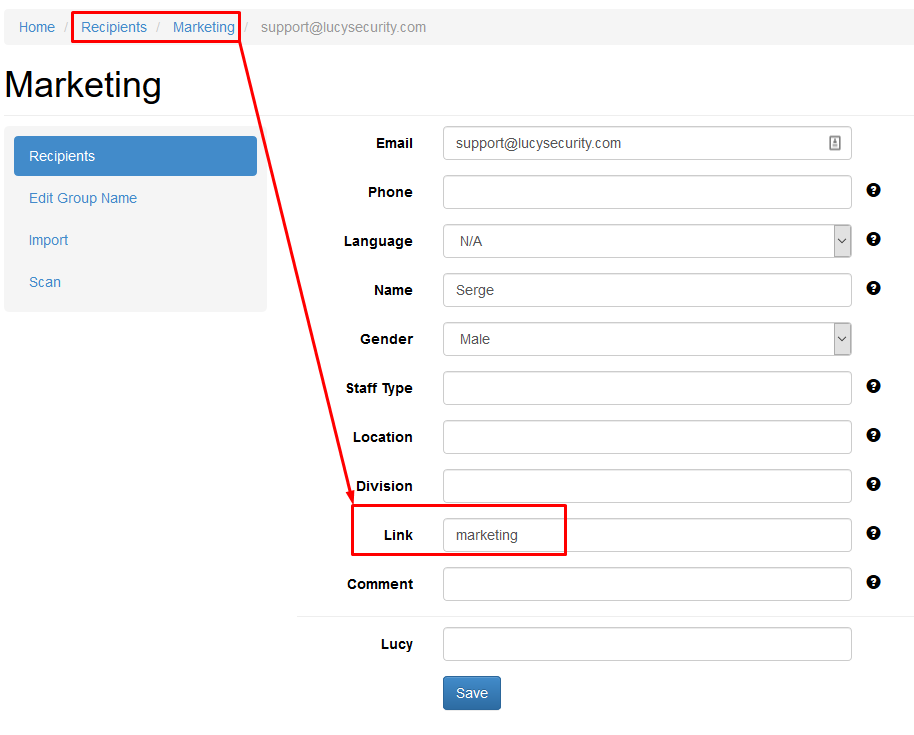Click contact card icon in Email field
This screenshot has height=735, width=914.
(834, 143)
